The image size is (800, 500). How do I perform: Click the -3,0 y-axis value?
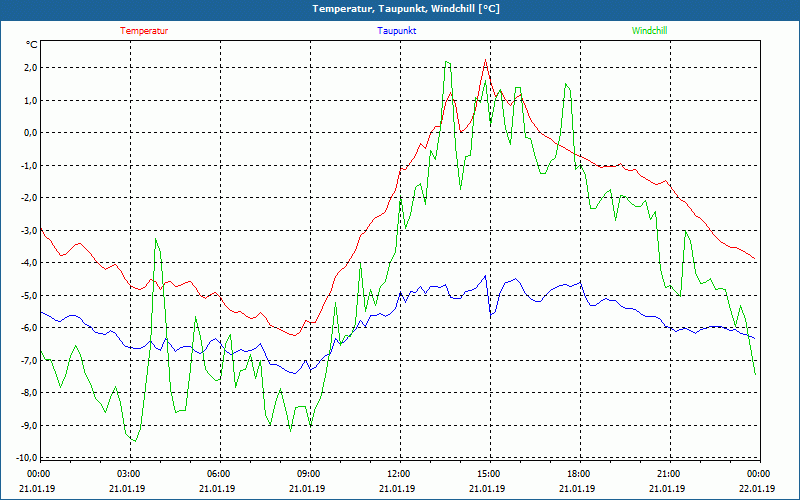click(29, 231)
